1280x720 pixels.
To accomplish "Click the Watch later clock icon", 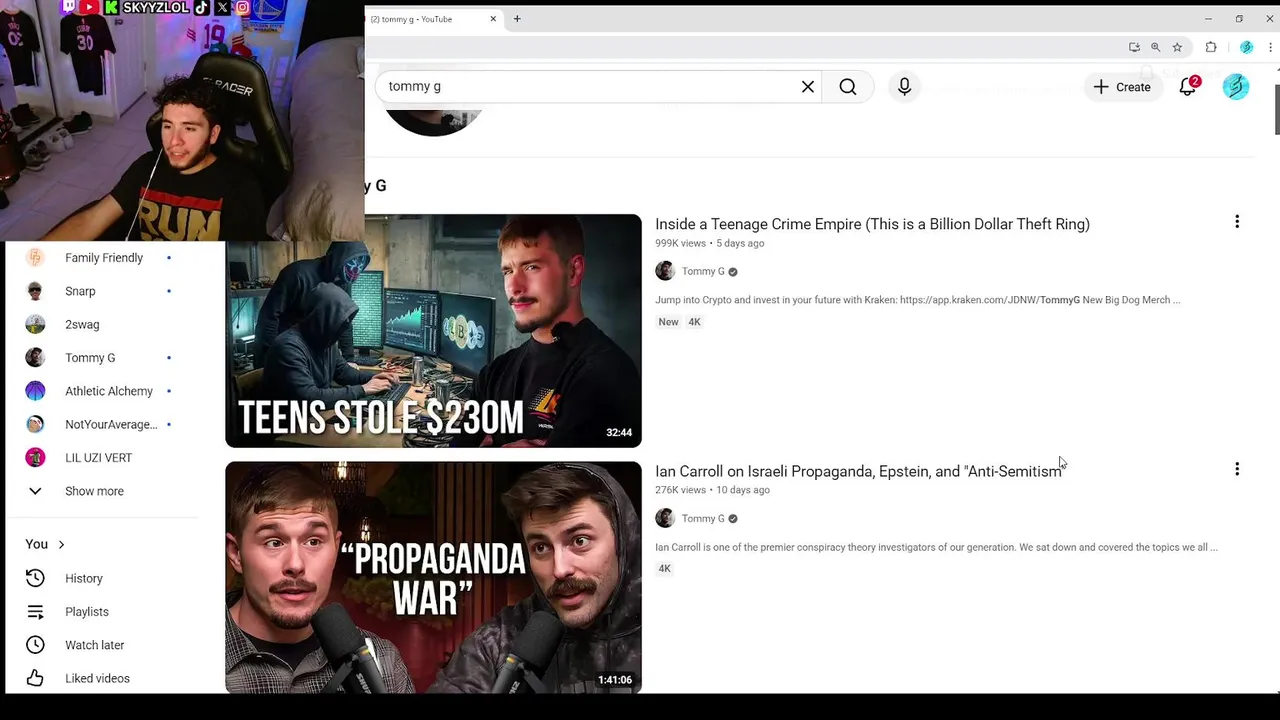I will pos(35,645).
